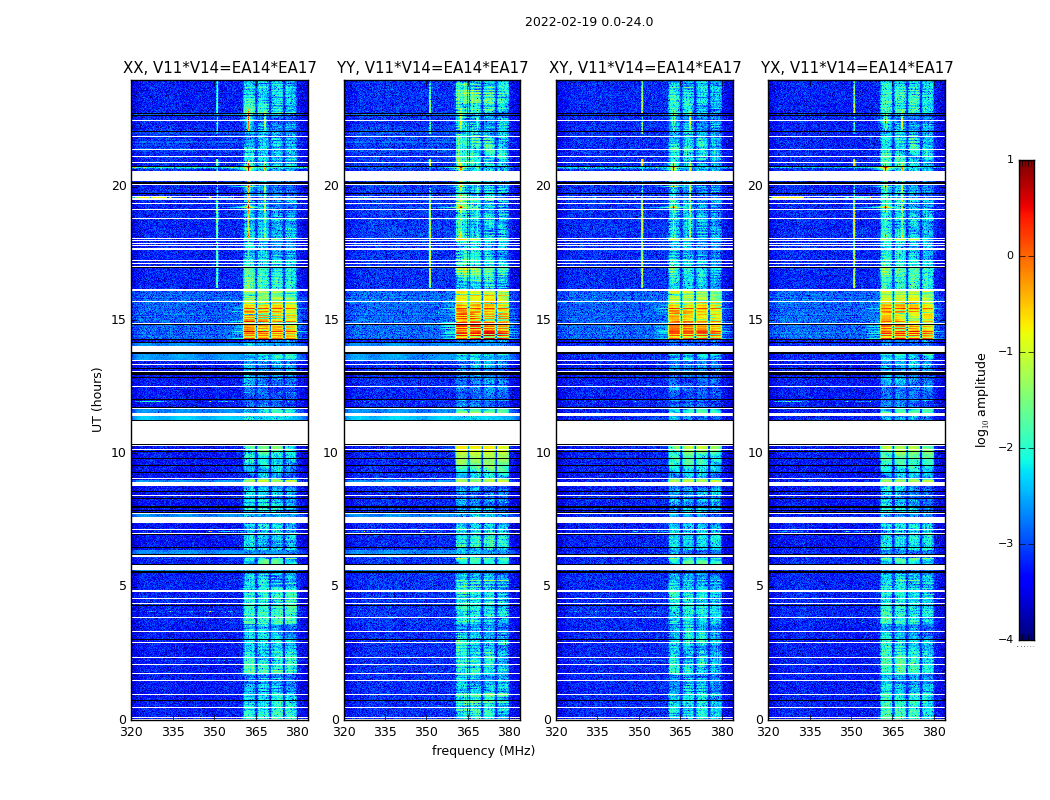
Task: Click the 350 frequency tick in XX panel
Action: (214, 732)
